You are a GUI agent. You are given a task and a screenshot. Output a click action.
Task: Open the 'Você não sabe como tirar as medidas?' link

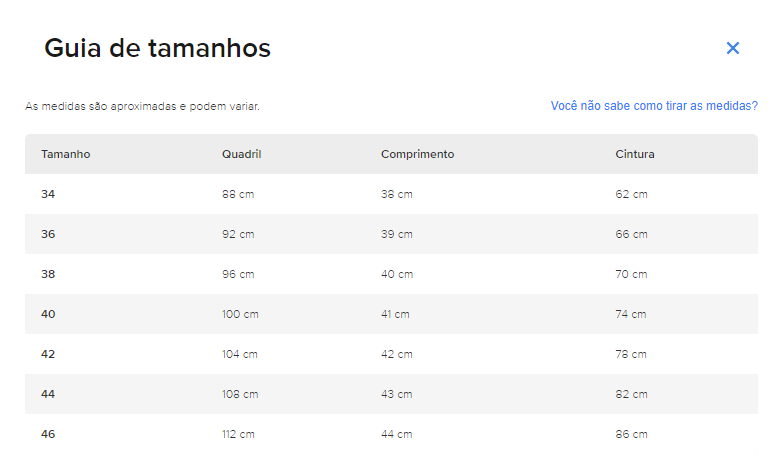[654, 106]
